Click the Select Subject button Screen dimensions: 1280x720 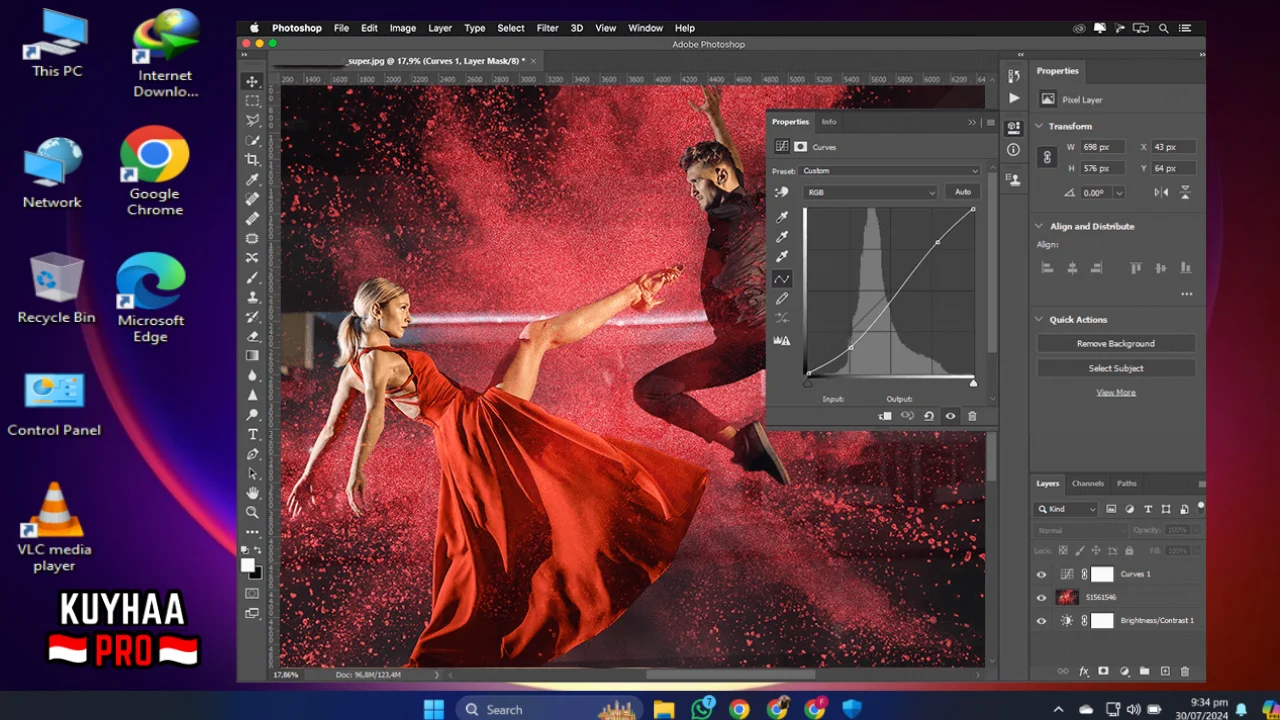coord(1116,368)
